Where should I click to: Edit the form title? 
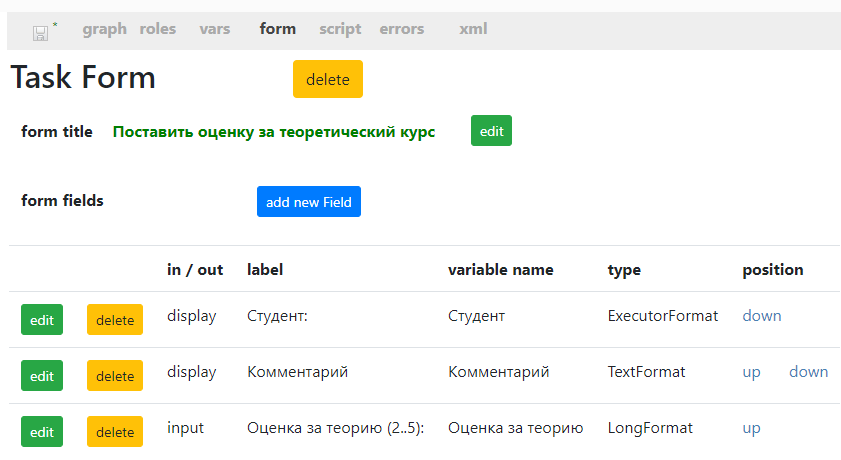click(x=491, y=131)
